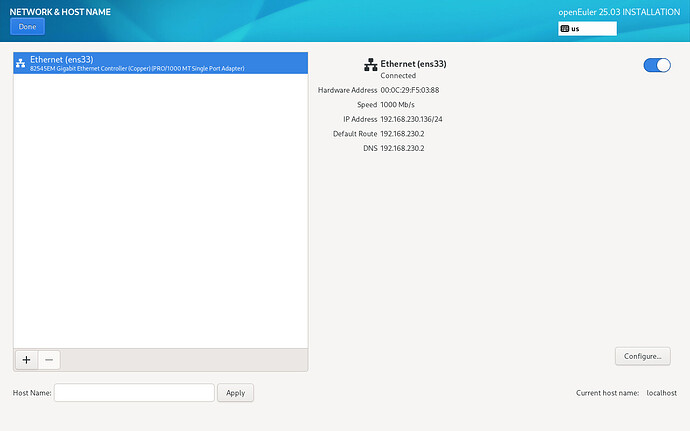Viewport: 690px width, 431px height.
Task: Click empty area of the device list
Action: click(x=160, y=220)
